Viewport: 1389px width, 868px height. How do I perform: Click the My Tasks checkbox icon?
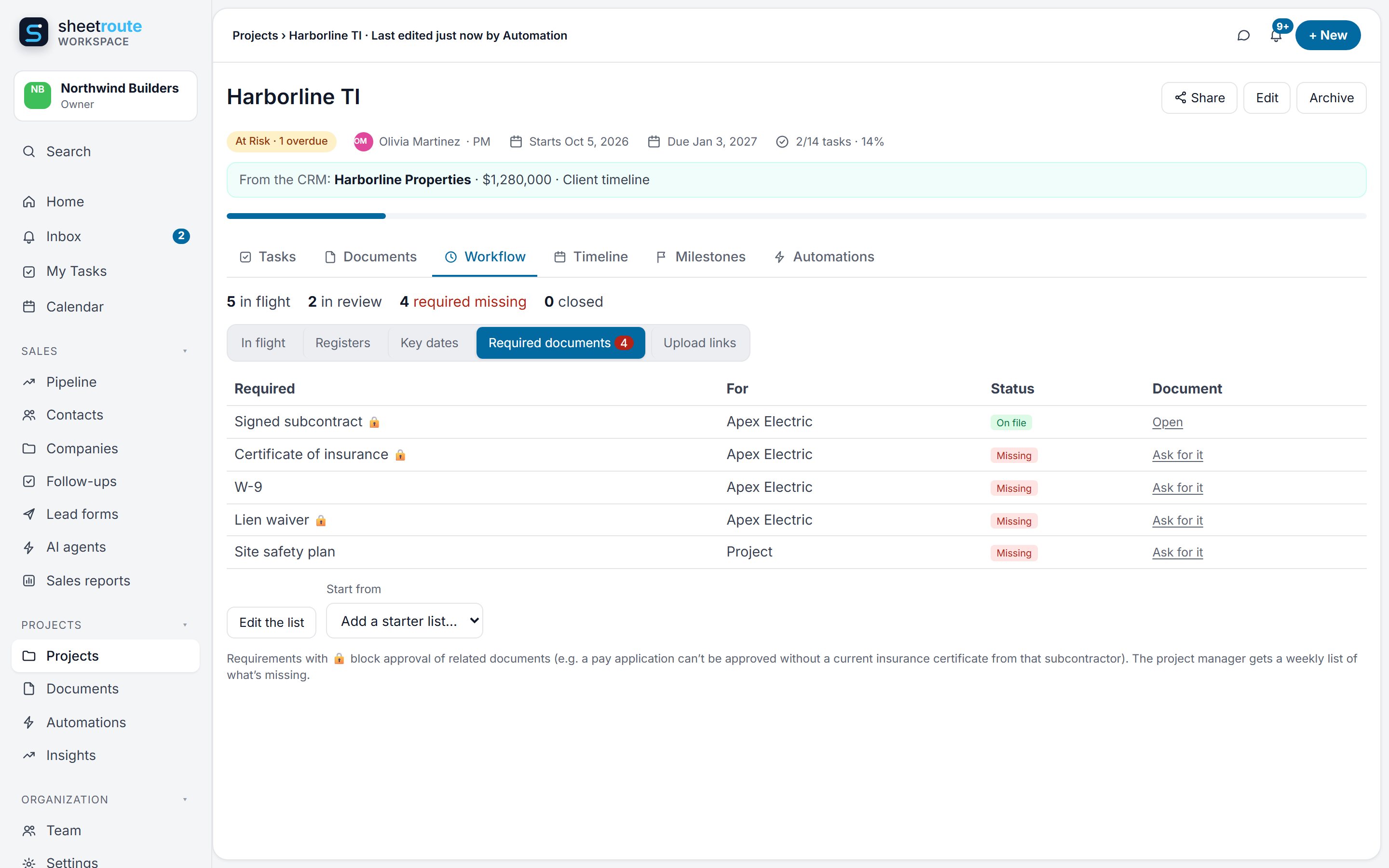[29, 271]
